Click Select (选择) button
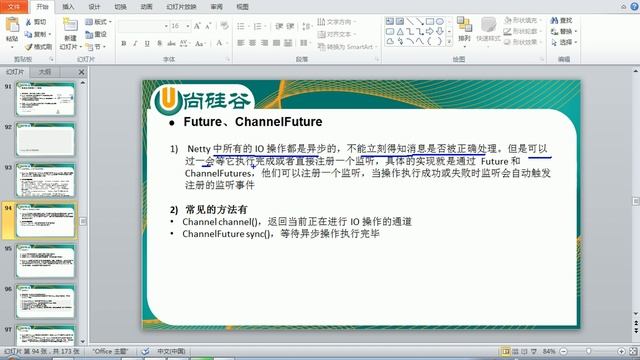Image resolution: width=640 pixels, height=360 pixels. click(564, 42)
